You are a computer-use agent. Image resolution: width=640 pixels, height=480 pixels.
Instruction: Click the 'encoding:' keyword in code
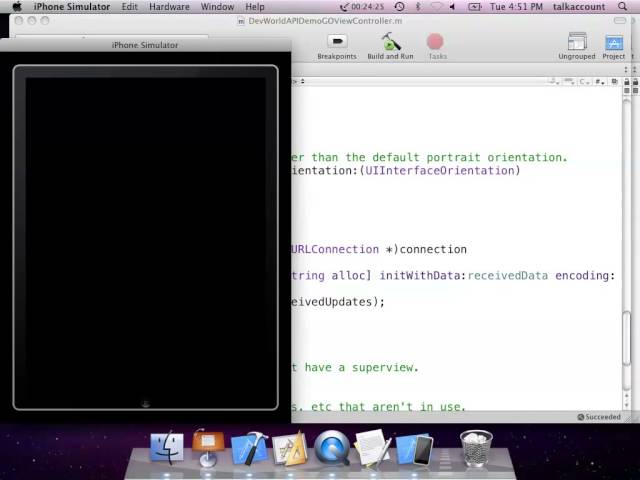pos(585,276)
